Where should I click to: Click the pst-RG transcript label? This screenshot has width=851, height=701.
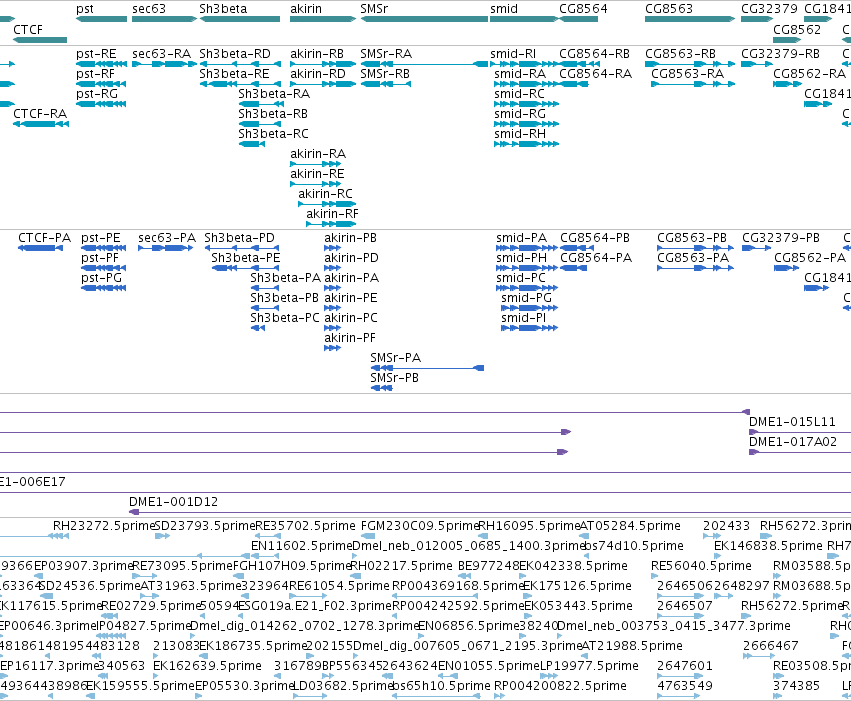(x=97, y=94)
